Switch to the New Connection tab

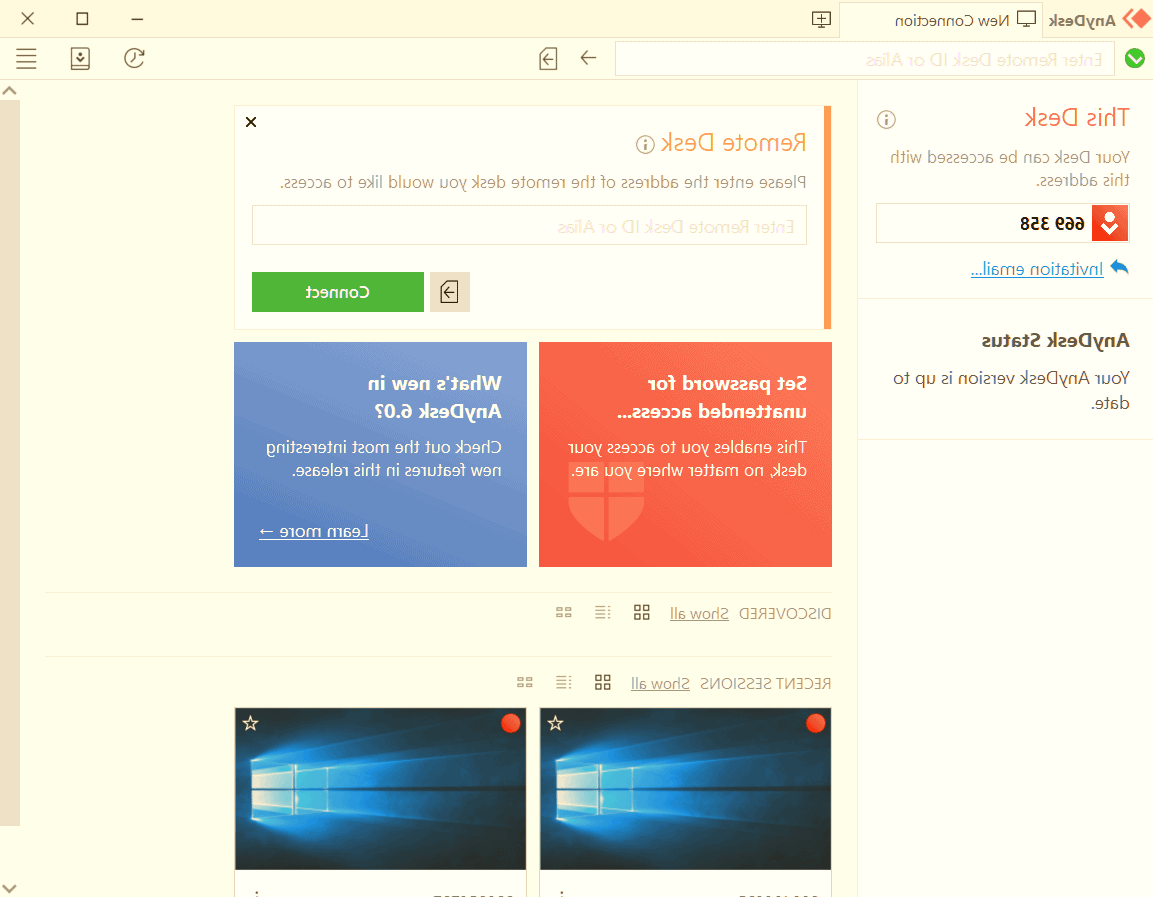click(x=940, y=18)
